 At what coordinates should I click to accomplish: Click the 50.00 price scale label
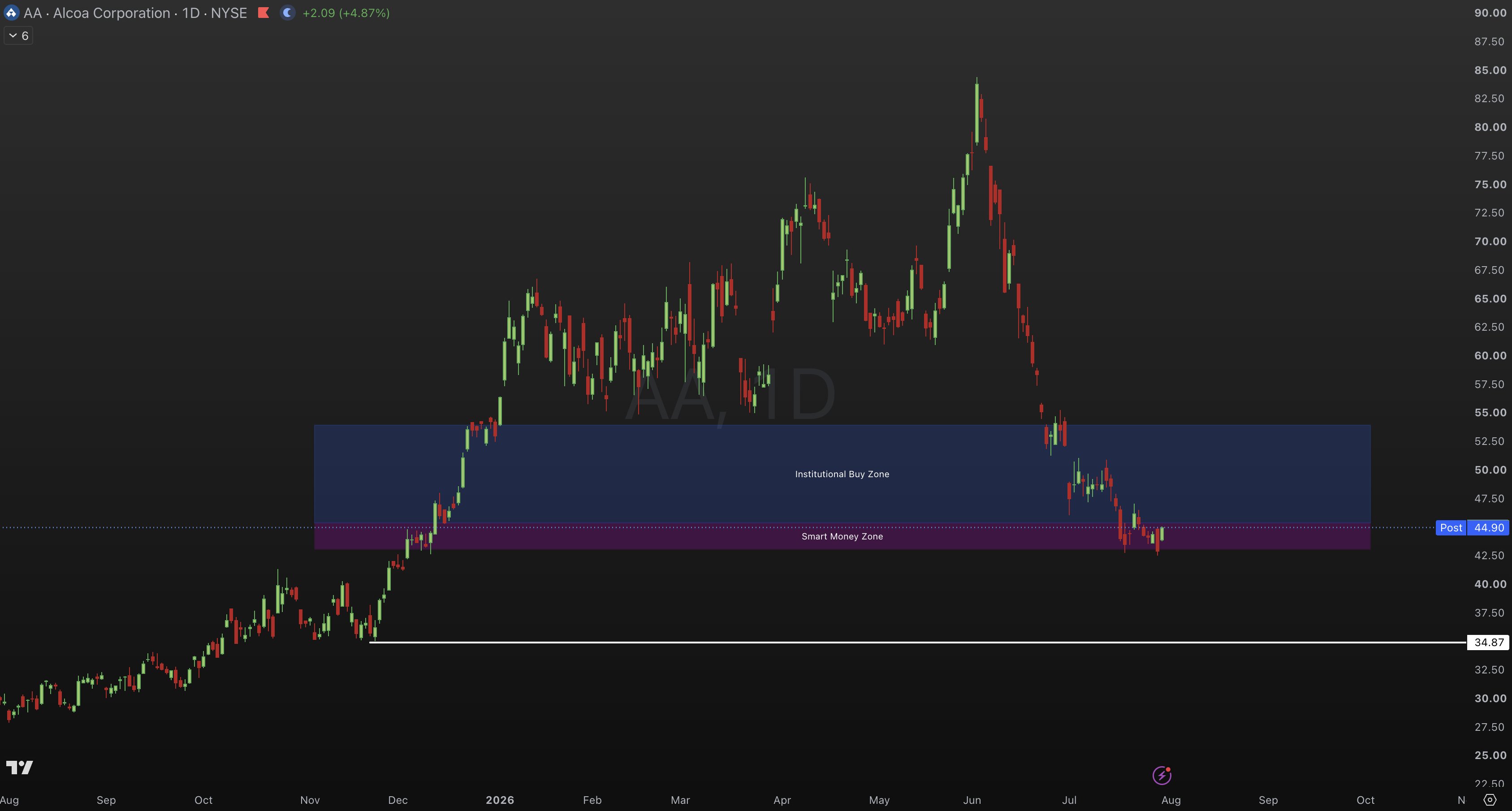[x=1490, y=470]
